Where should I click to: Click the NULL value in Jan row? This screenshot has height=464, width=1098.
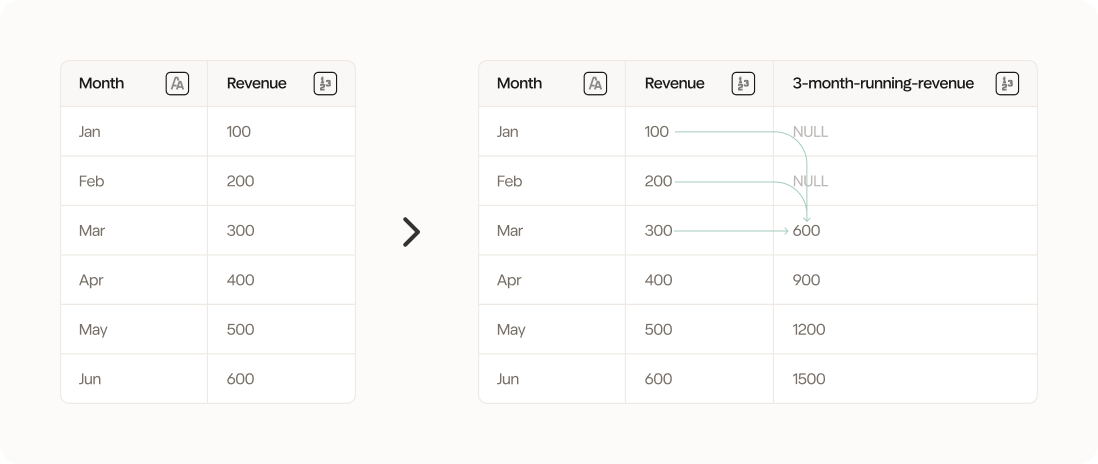pos(810,132)
